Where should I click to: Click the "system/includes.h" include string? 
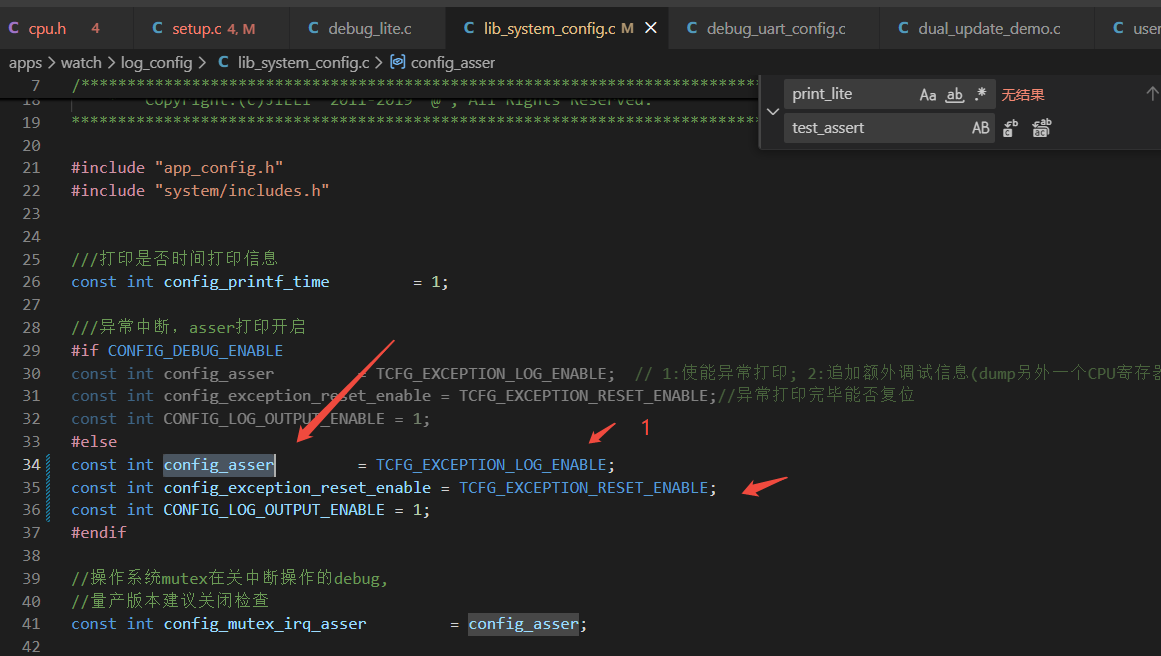coord(242,191)
